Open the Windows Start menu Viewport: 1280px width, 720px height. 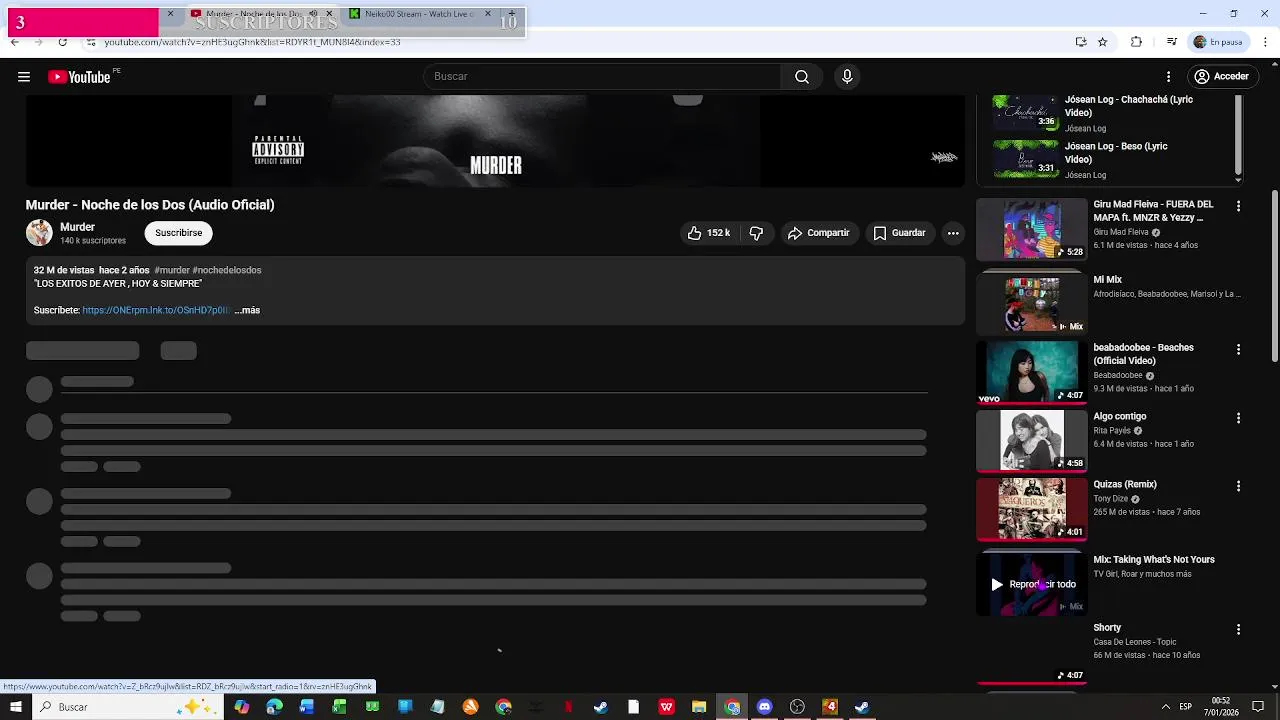point(15,707)
